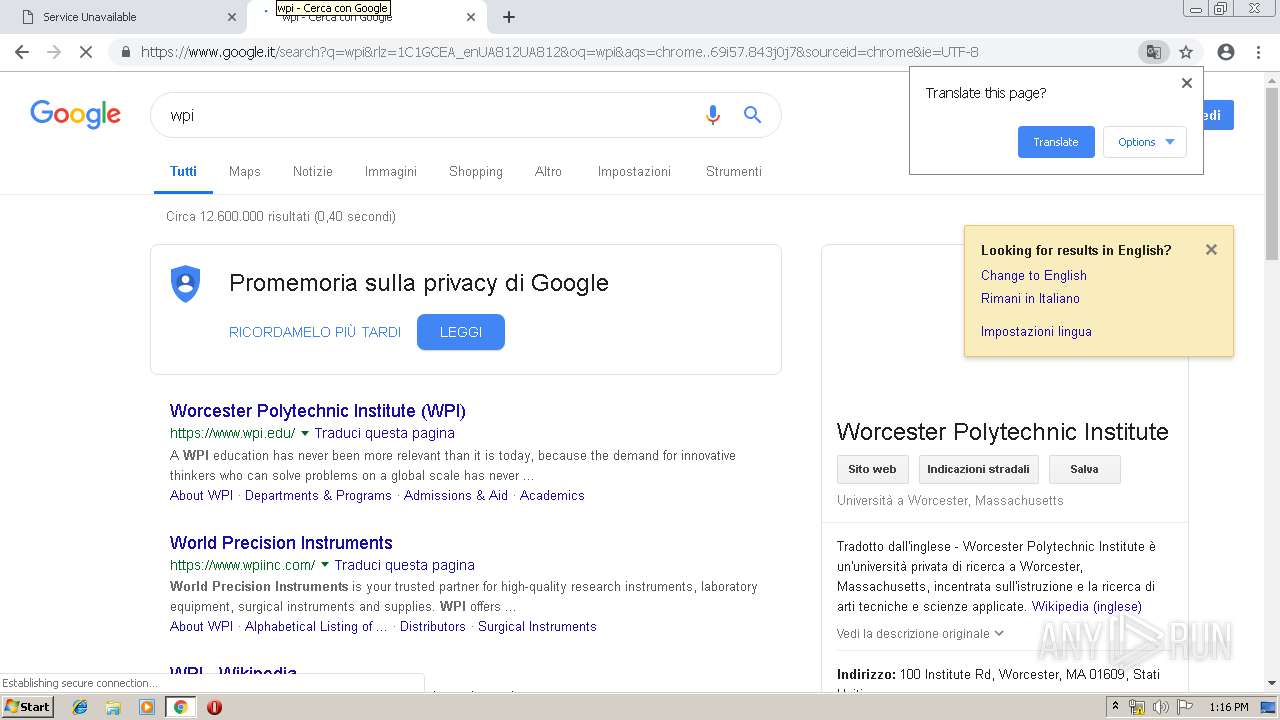Switch to the Tutti tab
The image size is (1280, 720).
pyautogui.click(x=183, y=171)
